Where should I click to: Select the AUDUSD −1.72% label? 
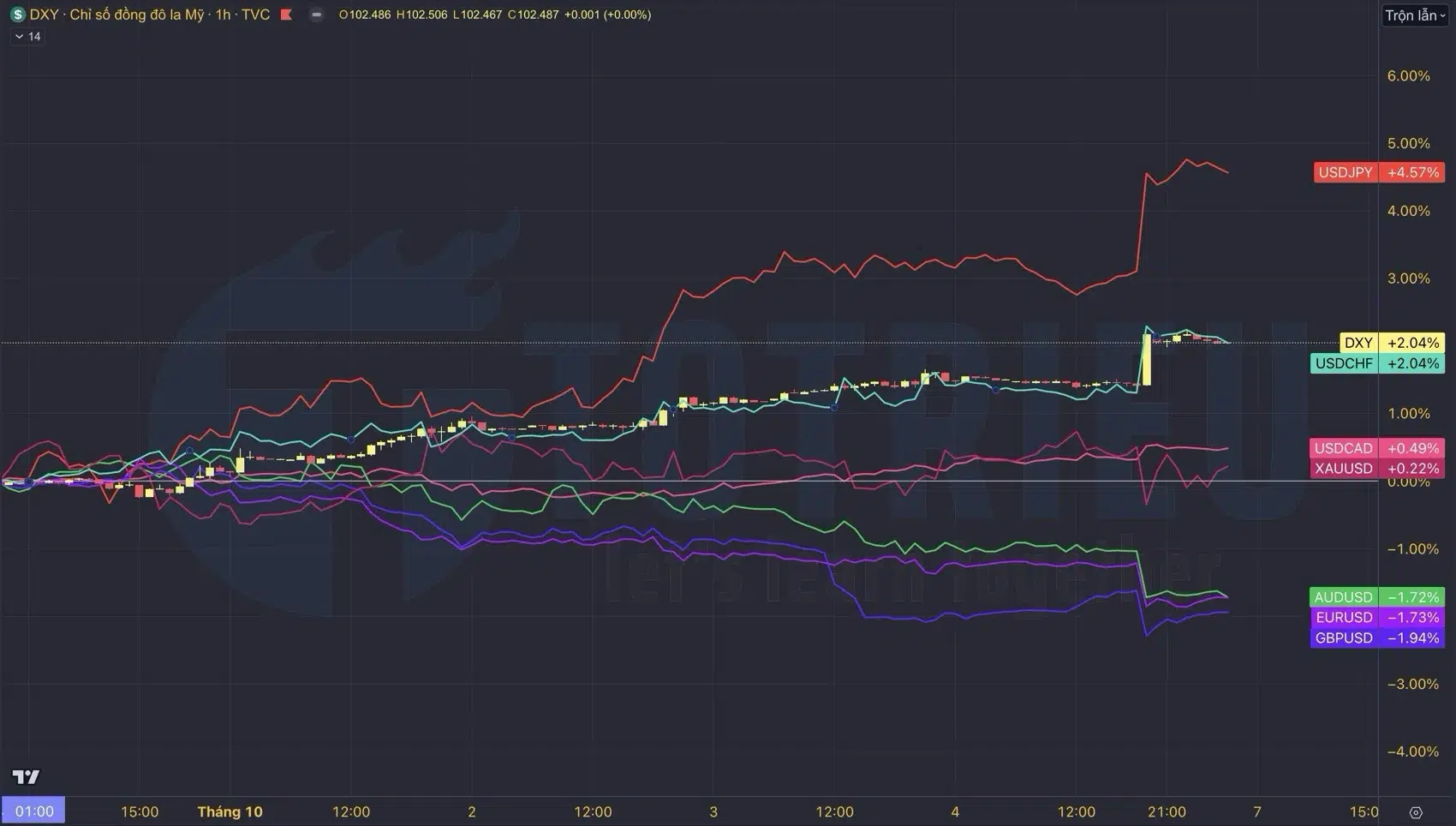[x=1377, y=597]
